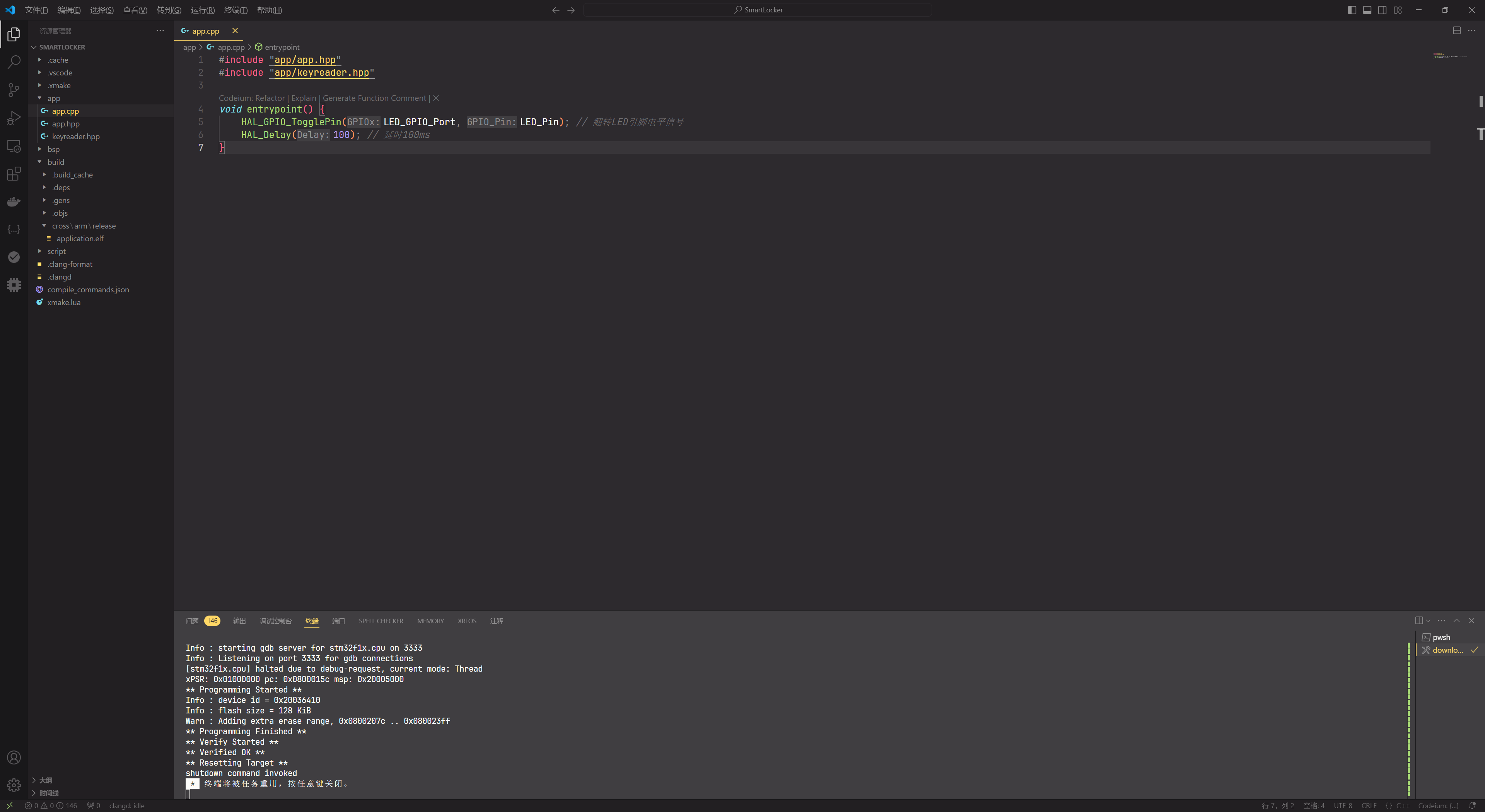Go forward with the navigation arrow
This screenshot has height=812, width=1485.
point(571,10)
